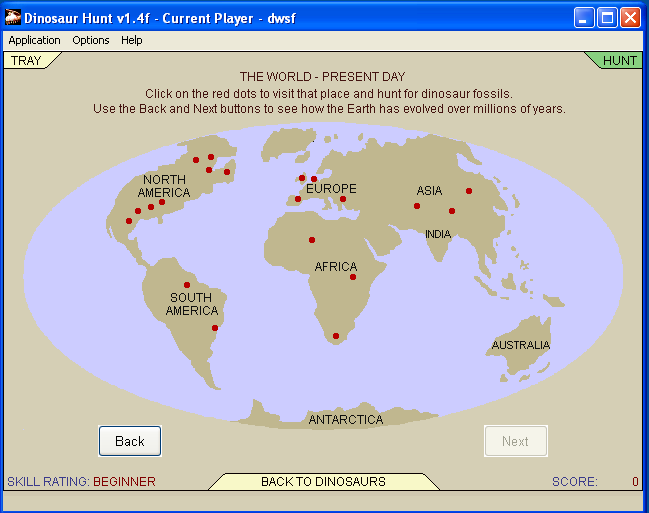
Task: Visit the red dot right of EUROPE label
Action: (x=343, y=199)
